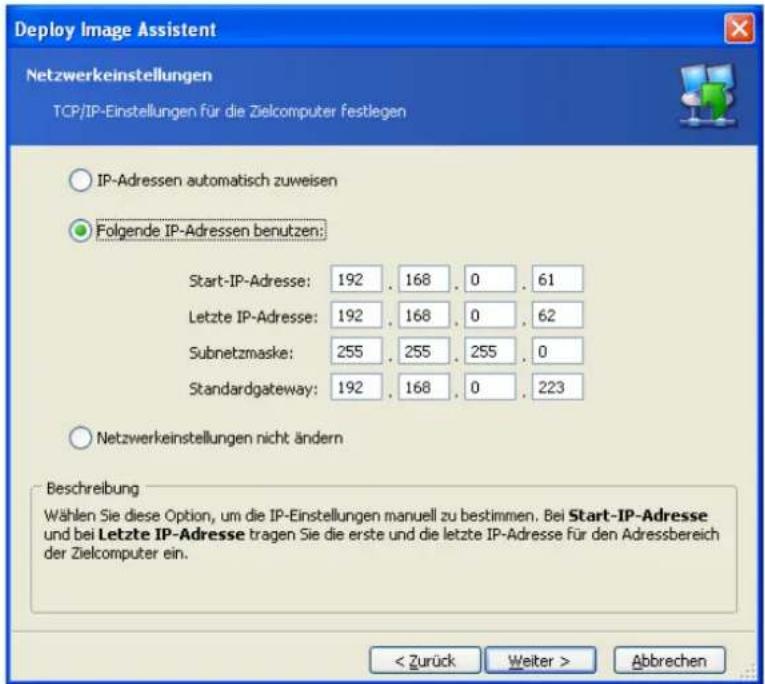Click Letzte IP-Adresse last octet field showing 62
765x684 pixels.
[x=557, y=315]
